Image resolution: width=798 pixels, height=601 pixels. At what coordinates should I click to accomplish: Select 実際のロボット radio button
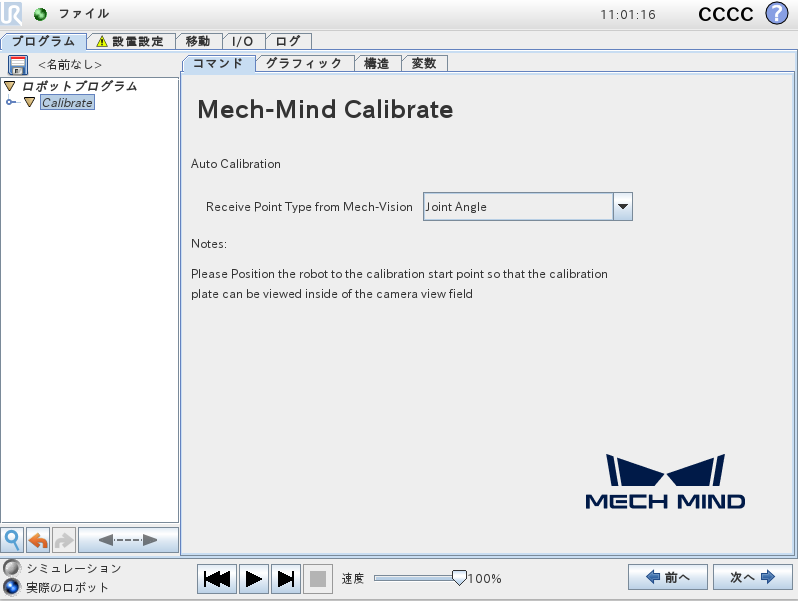click(x=12, y=587)
